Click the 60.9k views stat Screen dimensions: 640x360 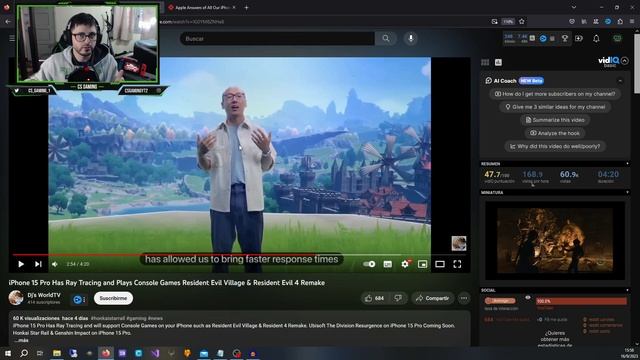569,174
